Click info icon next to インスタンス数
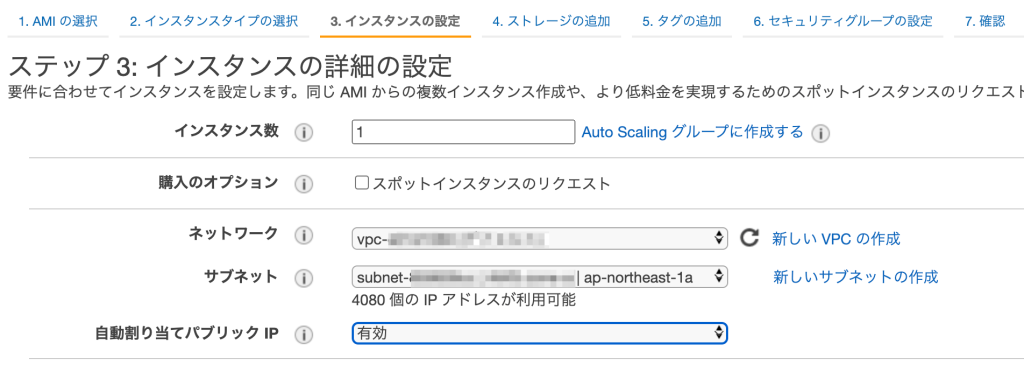This screenshot has width=1024, height=365. (x=303, y=133)
